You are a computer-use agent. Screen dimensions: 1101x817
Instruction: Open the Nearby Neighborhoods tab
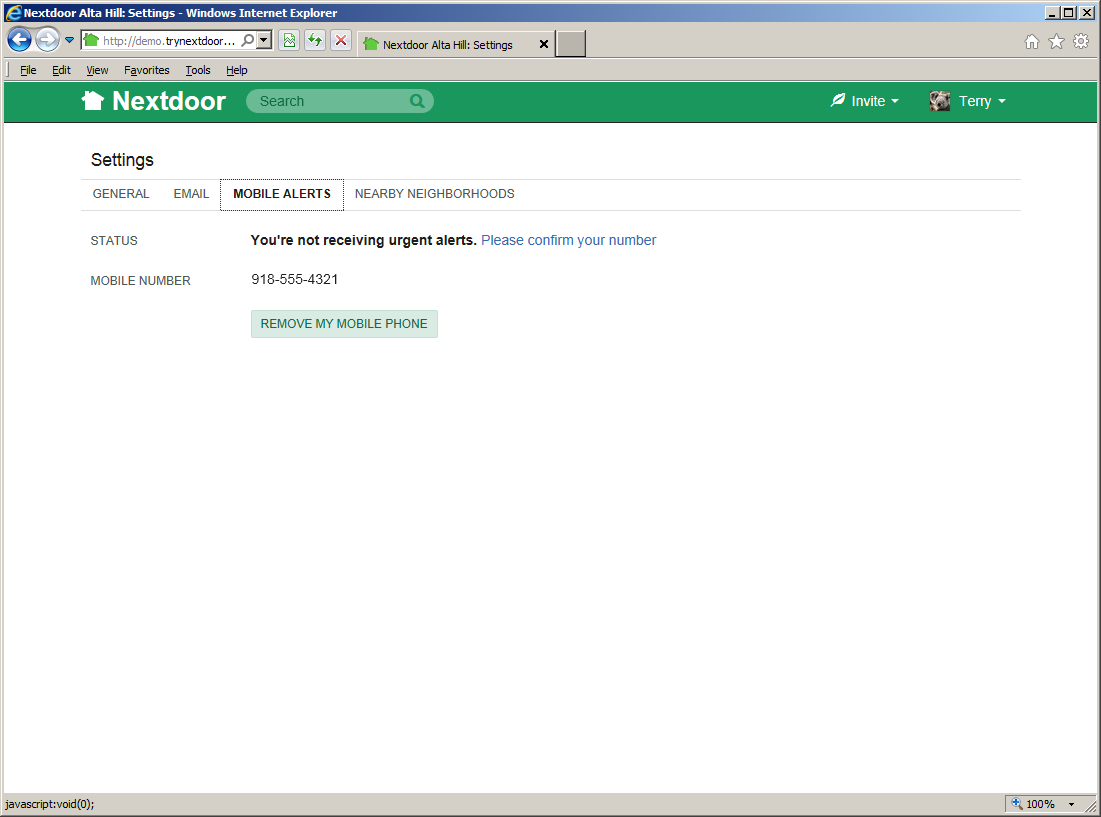pos(434,194)
